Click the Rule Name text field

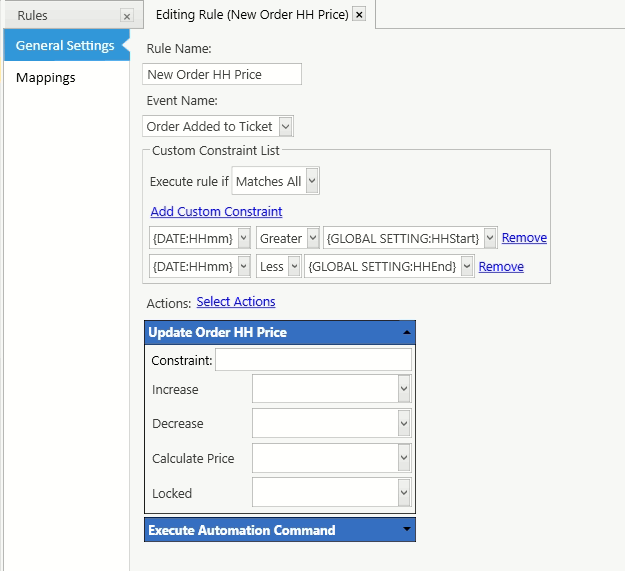[222, 74]
